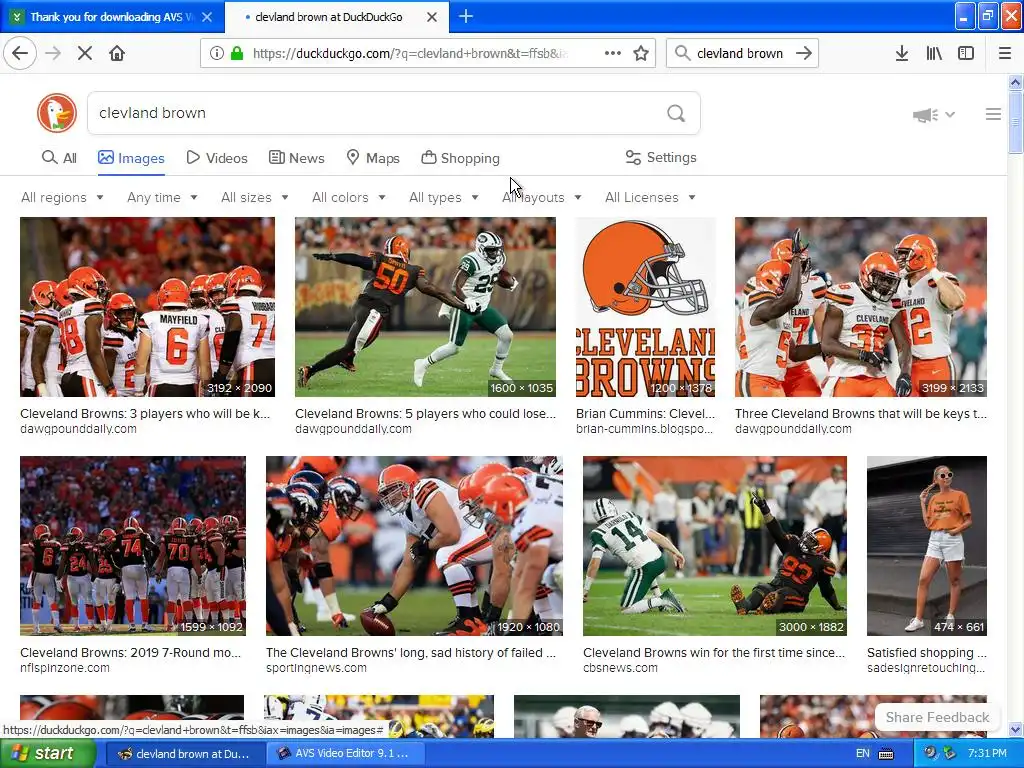Image resolution: width=1024 pixels, height=768 pixels.
Task: Expand the All Licenses filter dropdown
Action: click(x=650, y=197)
